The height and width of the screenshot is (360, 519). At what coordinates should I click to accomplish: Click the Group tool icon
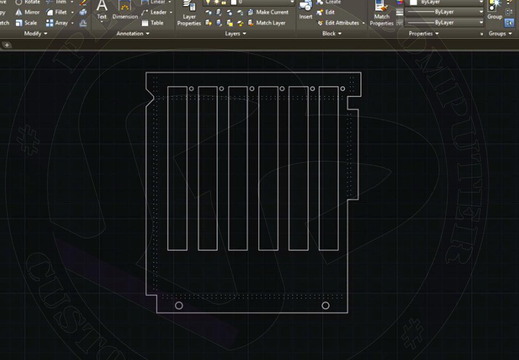point(495,10)
